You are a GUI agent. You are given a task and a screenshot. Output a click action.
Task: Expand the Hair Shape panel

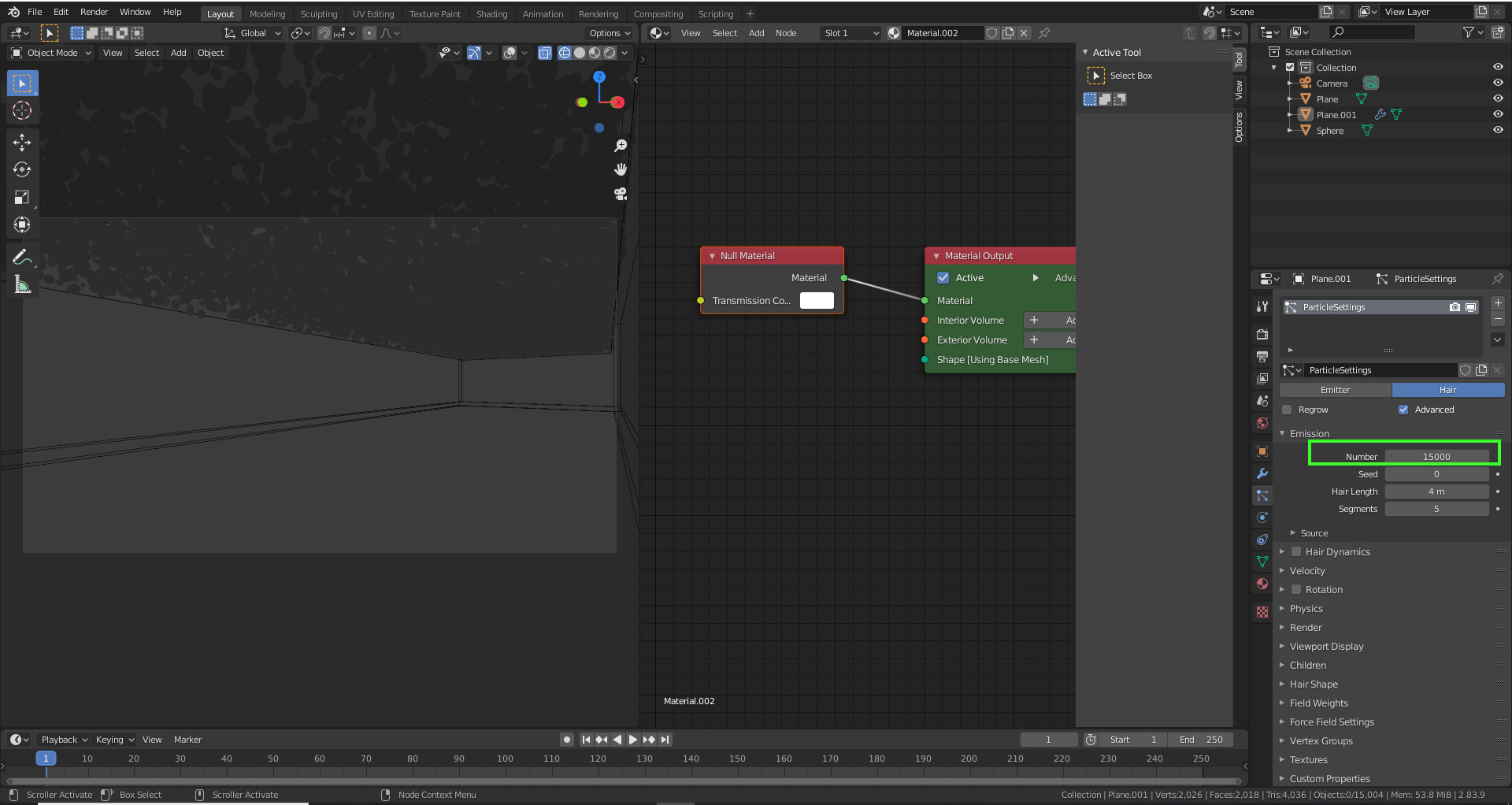(1314, 684)
